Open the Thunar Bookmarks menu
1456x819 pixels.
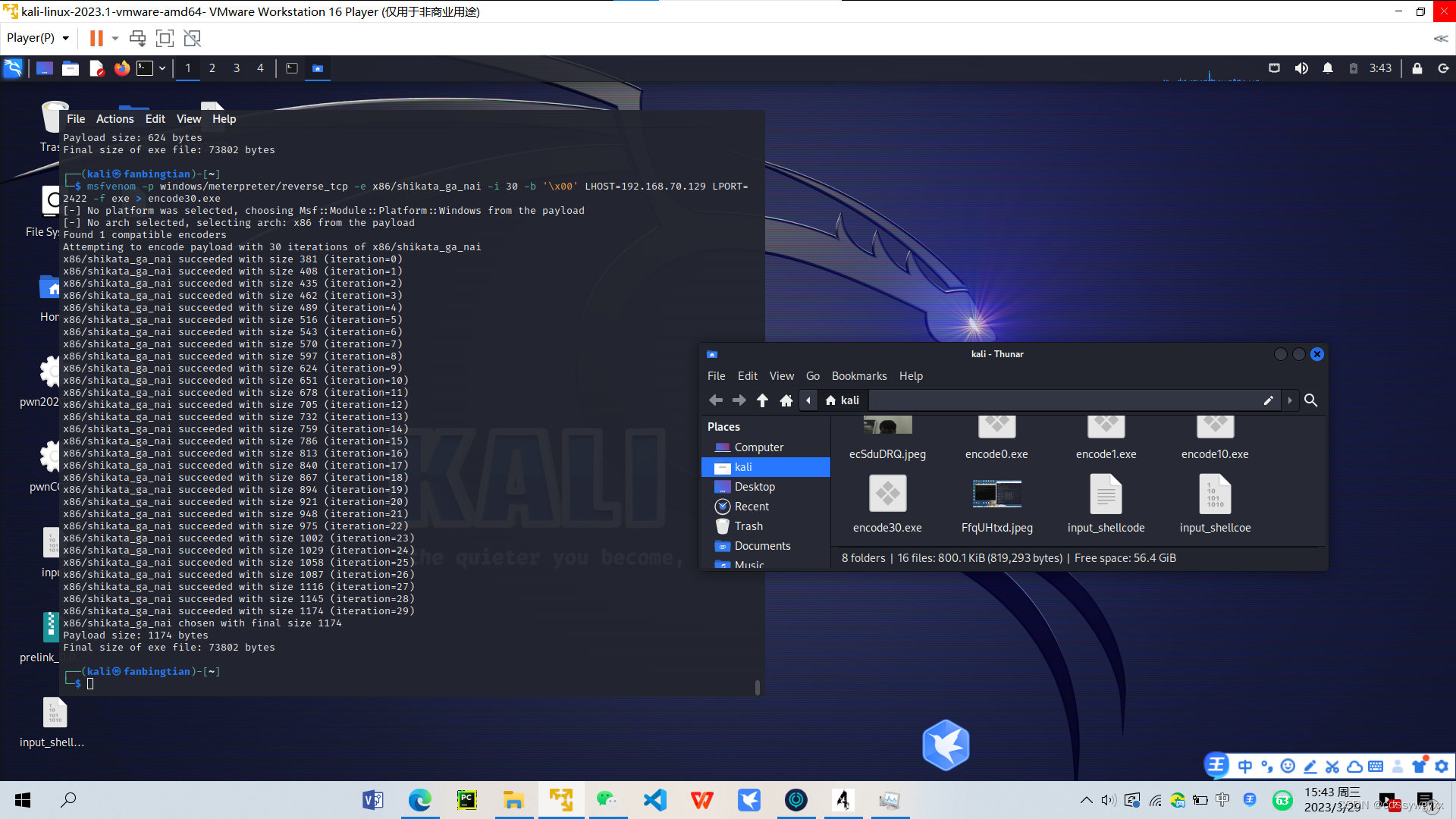click(x=858, y=376)
